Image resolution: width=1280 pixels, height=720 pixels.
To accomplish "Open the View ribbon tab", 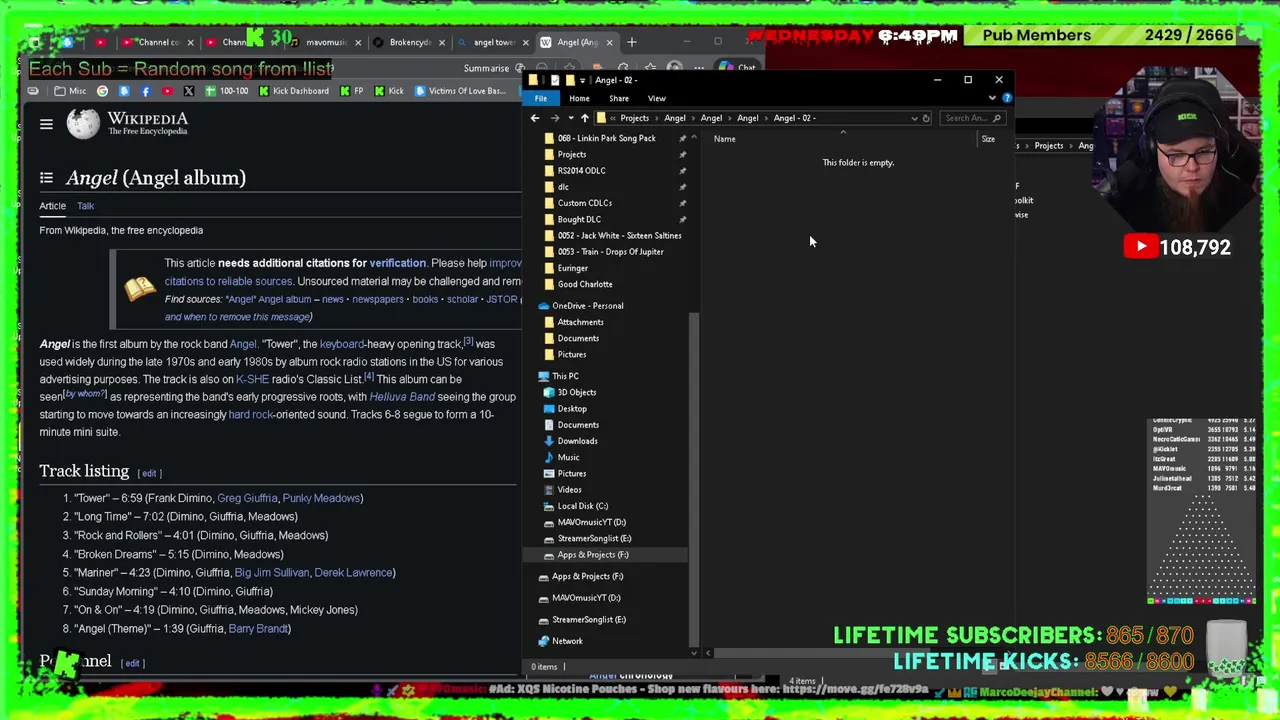I will (656, 98).
